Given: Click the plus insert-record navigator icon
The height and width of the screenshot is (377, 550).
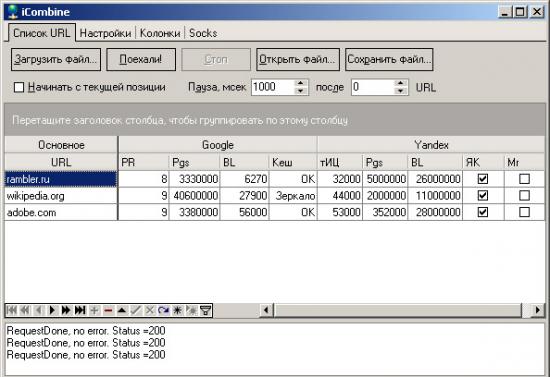Looking at the screenshot, I should (x=94, y=310).
